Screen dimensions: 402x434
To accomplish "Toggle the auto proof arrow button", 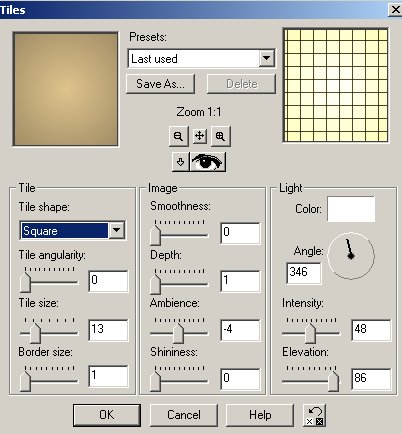I will (x=180, y=162).
